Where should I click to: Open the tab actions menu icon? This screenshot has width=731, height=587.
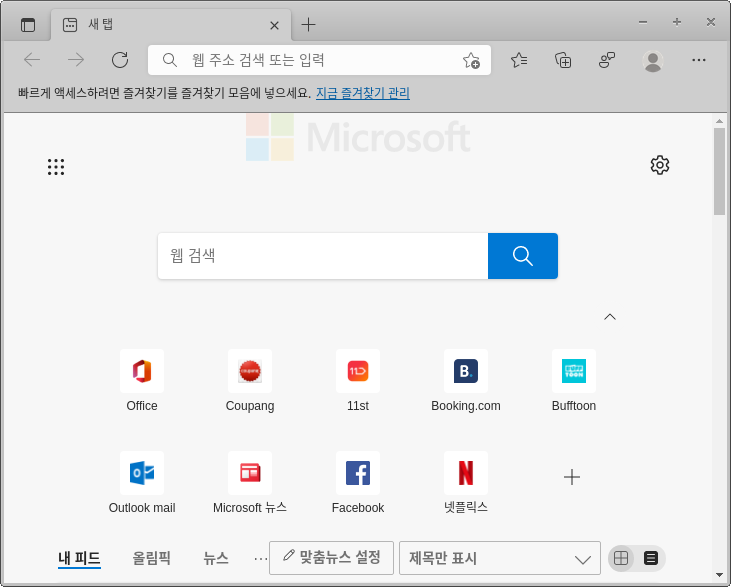[x=28, y=25]
